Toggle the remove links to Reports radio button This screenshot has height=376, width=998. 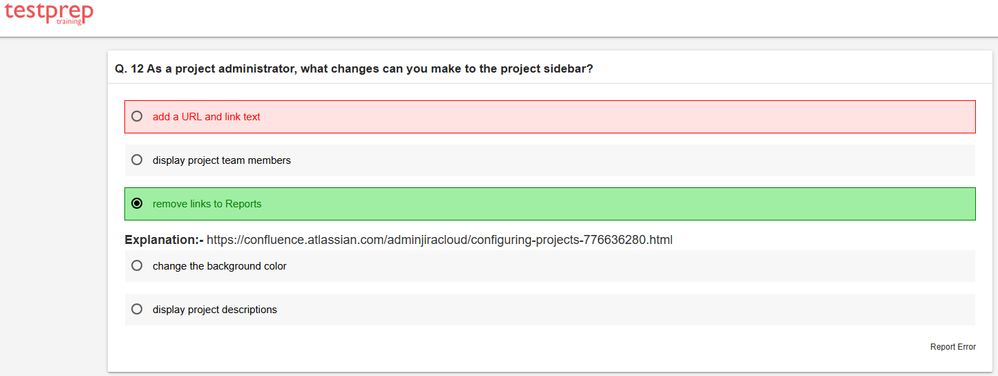[136, 204]
